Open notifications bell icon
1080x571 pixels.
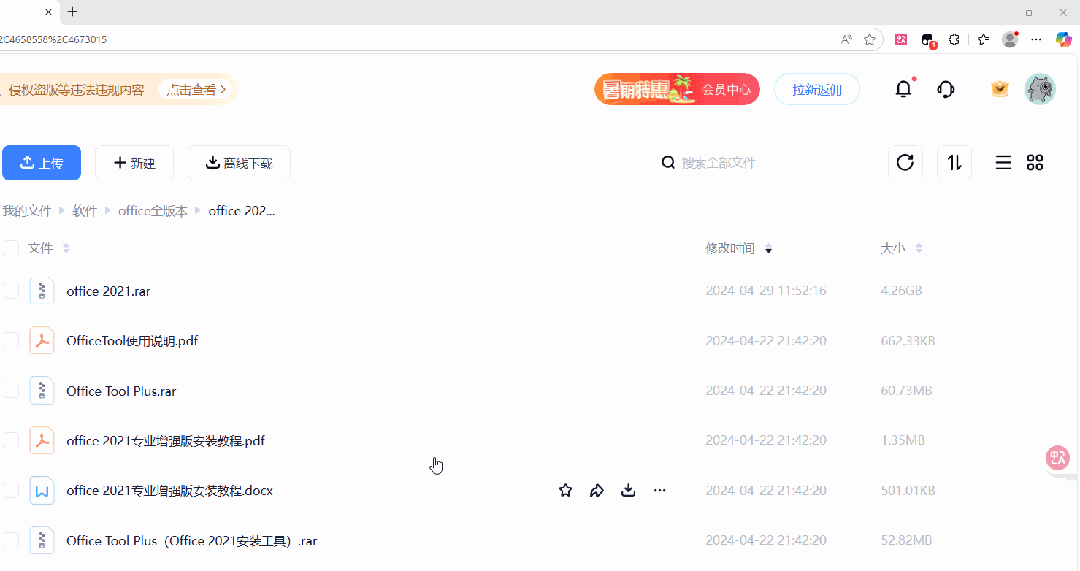click(x=903, y=89)
